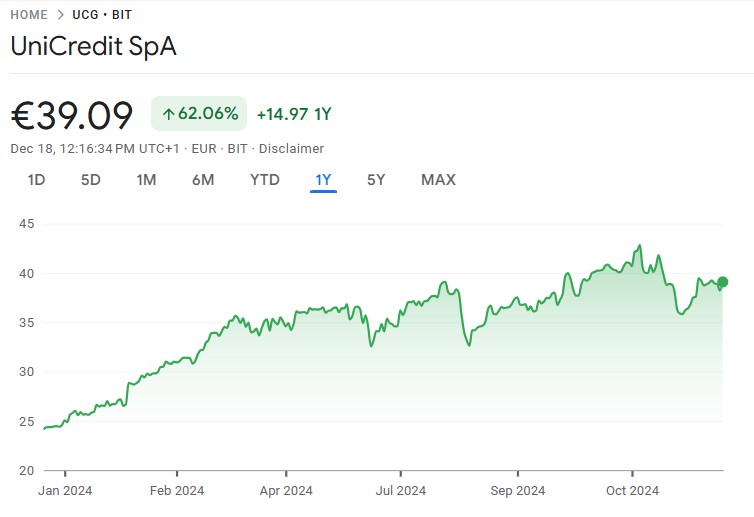Select the MAX range tab
The width and height of the screenshot is (754, 517).
(x=438, y=180)
